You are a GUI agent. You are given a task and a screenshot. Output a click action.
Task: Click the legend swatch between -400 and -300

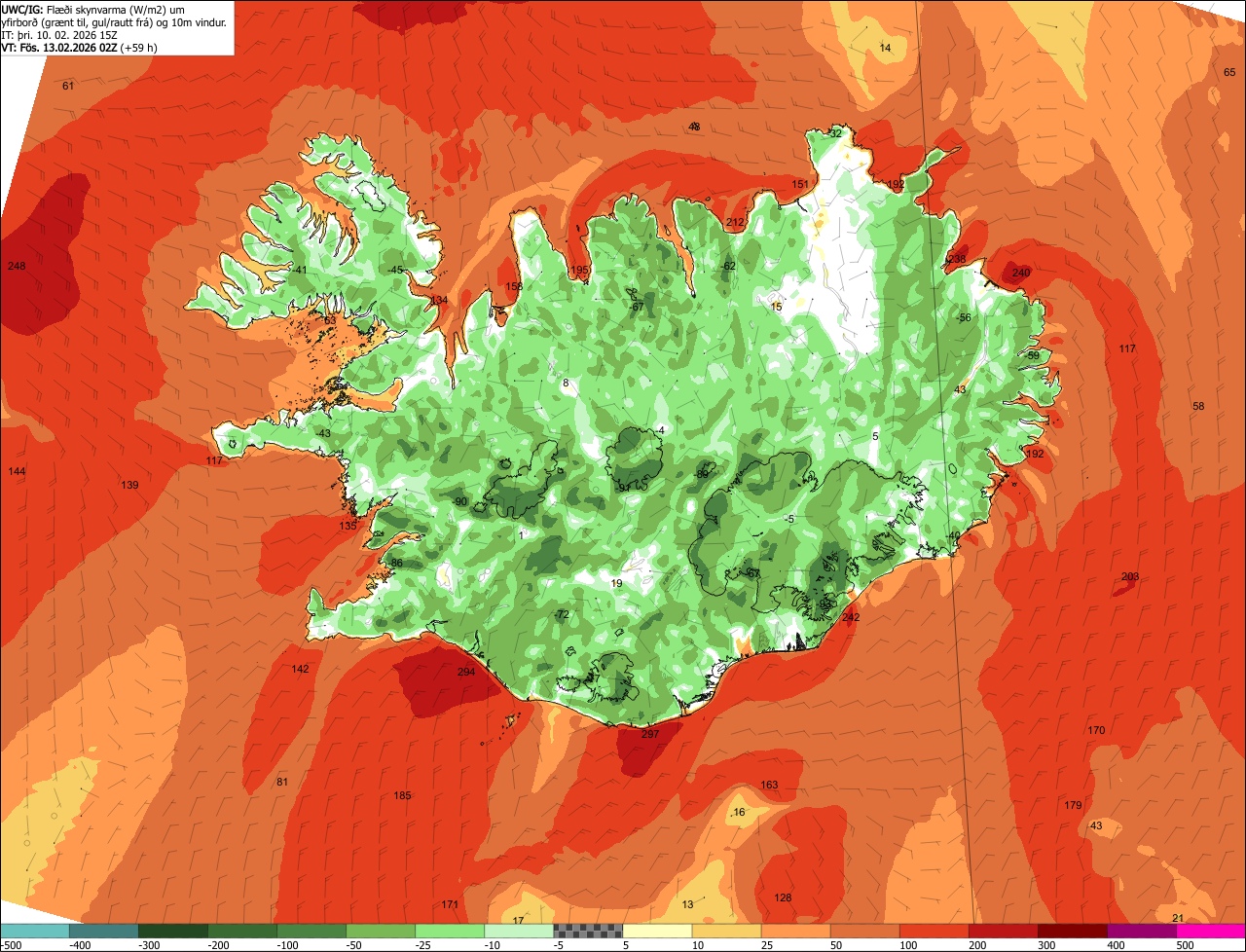tap(104, 931)
